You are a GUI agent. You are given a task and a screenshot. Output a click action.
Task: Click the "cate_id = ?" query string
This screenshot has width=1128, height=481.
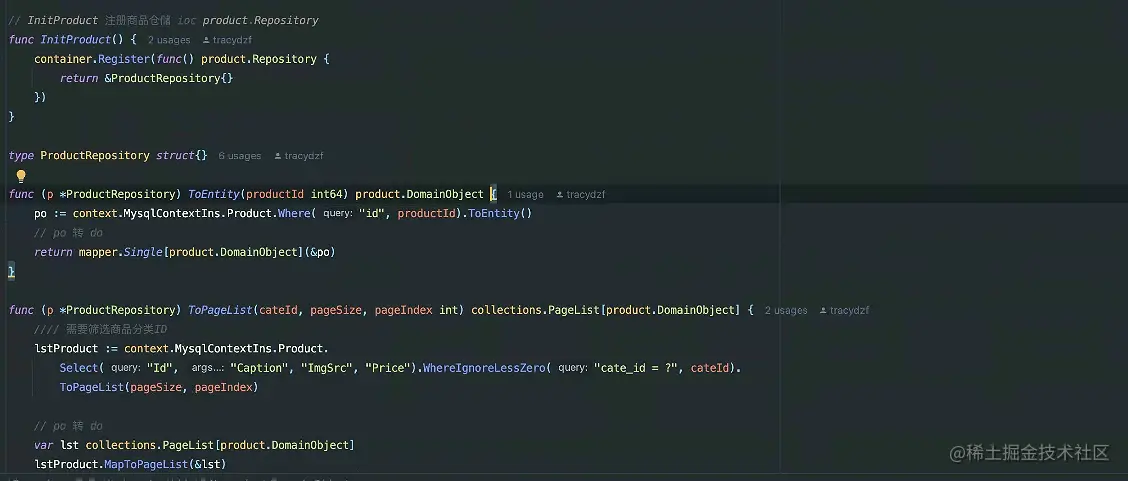pyautogui.click(x=636, y=368)
